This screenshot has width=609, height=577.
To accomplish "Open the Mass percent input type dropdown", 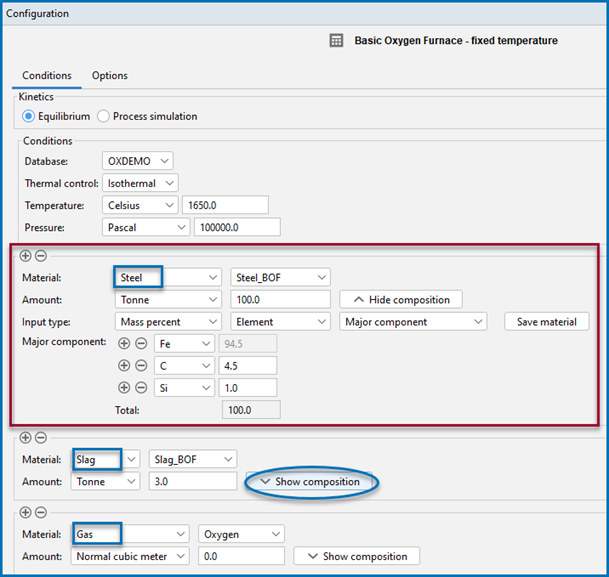I will pyautogui.click(x=168, y=322).
